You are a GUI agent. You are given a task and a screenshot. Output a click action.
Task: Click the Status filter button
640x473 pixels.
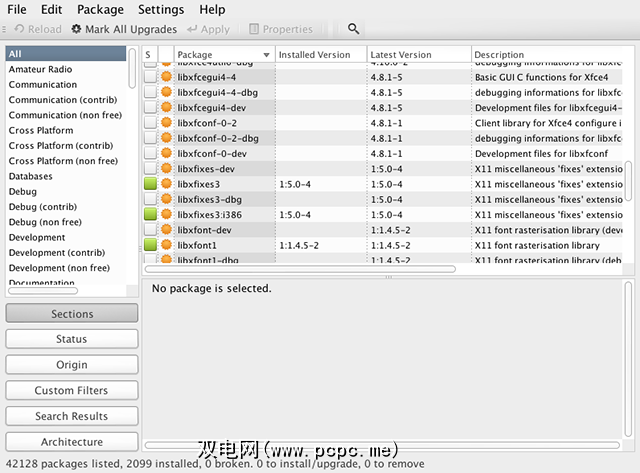point(72,339)
